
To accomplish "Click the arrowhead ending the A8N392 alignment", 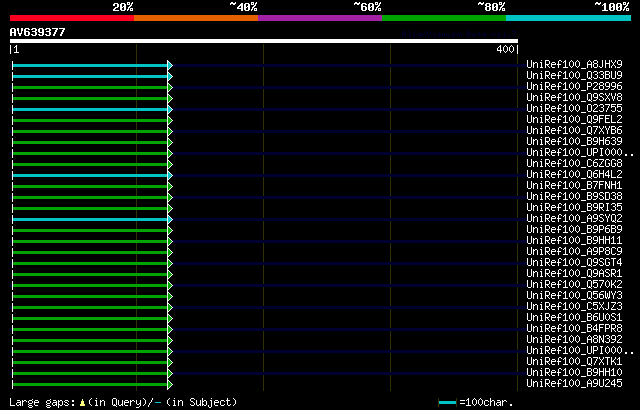I will click(170, 341).
